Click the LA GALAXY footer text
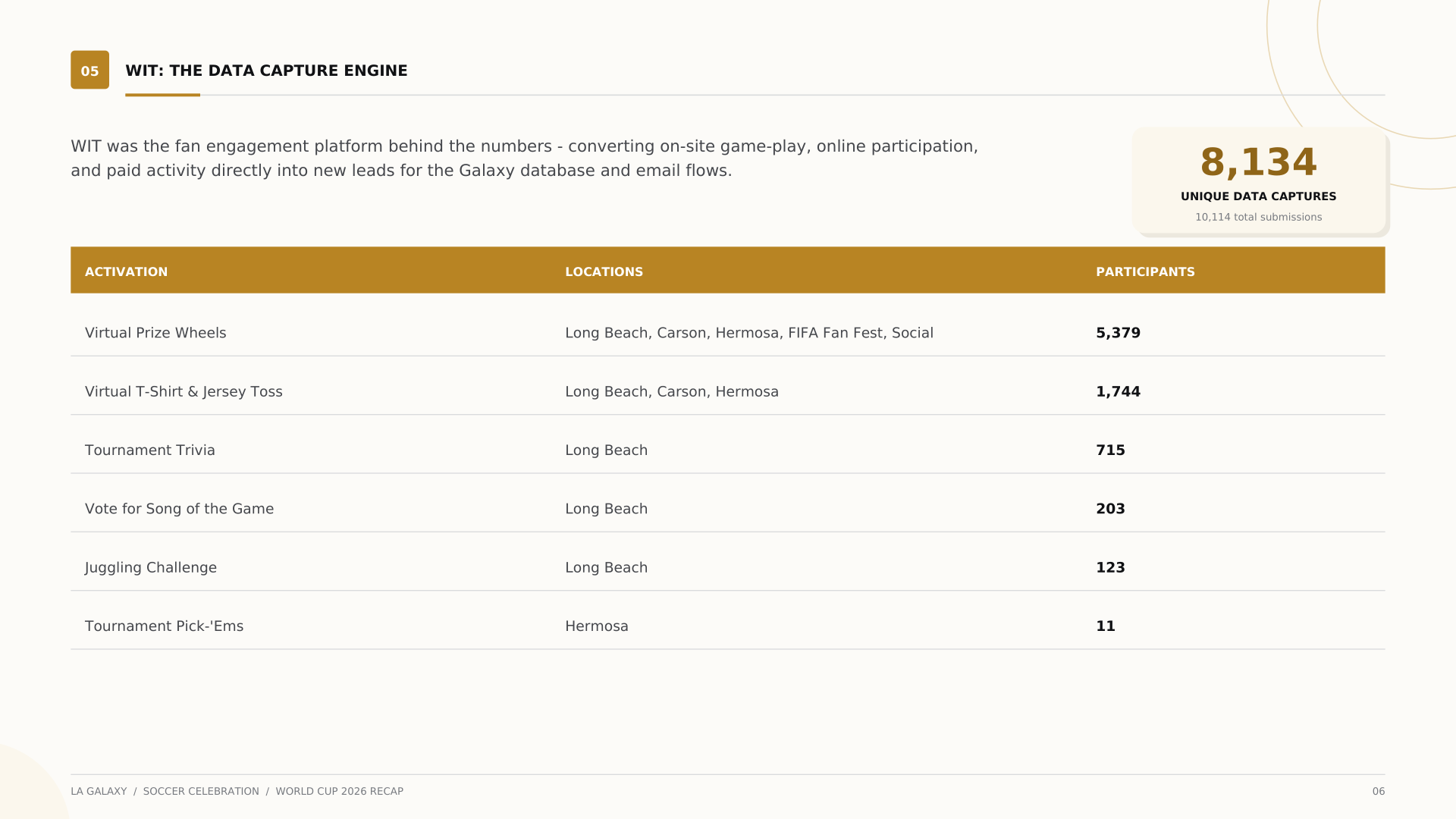1456x819 pixels. (x=99, y=791)
